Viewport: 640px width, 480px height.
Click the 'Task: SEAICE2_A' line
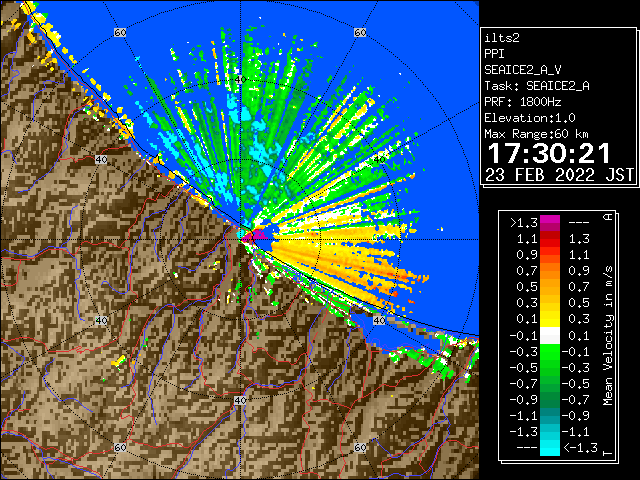537,86
